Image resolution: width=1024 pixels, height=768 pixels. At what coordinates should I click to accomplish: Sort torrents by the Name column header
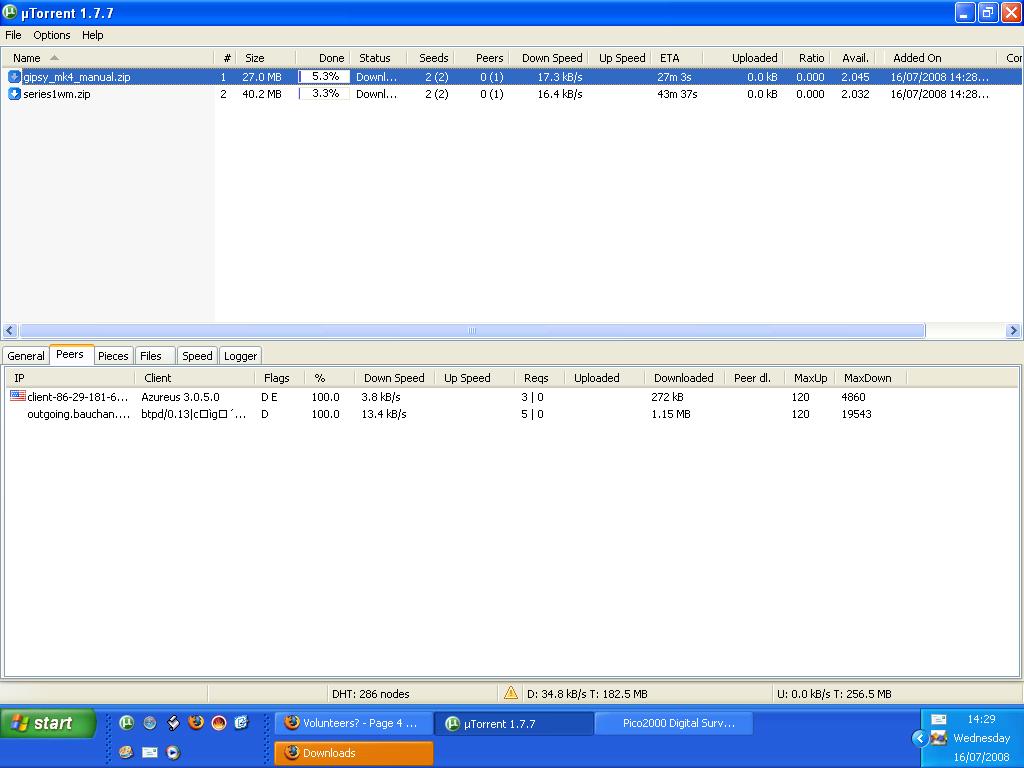pos(27,58)
